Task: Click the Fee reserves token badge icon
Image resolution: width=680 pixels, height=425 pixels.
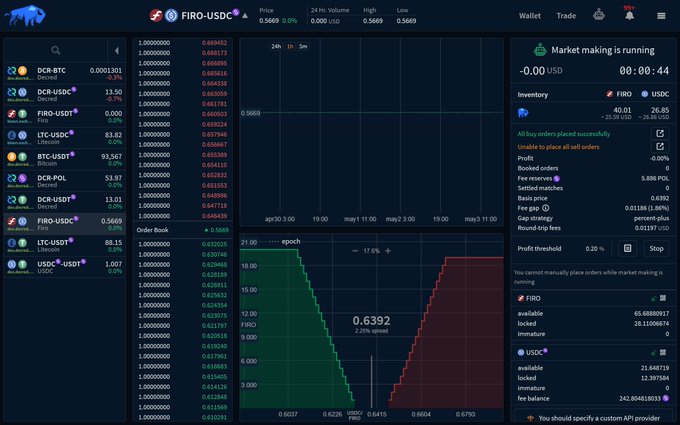Action: tap(556, 179)
